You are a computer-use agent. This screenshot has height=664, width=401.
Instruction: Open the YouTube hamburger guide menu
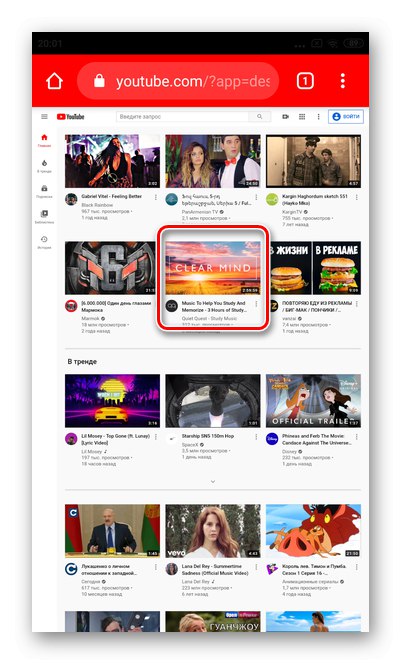coord(44,116)
